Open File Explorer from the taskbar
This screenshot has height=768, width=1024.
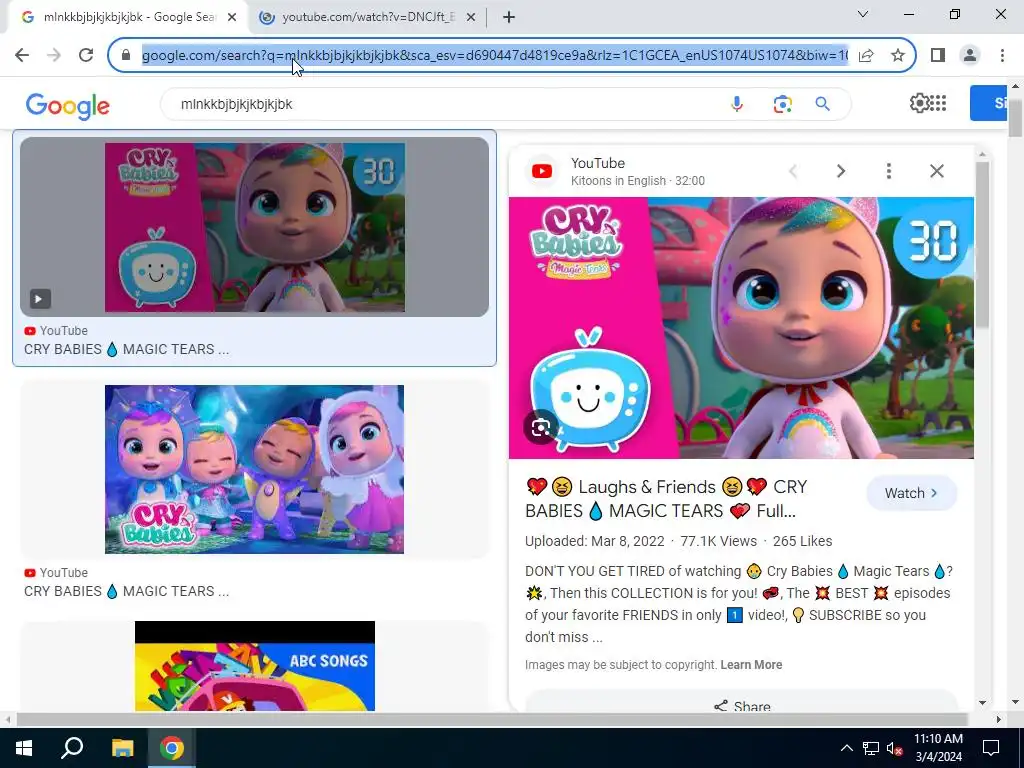(x=122, y=748)
